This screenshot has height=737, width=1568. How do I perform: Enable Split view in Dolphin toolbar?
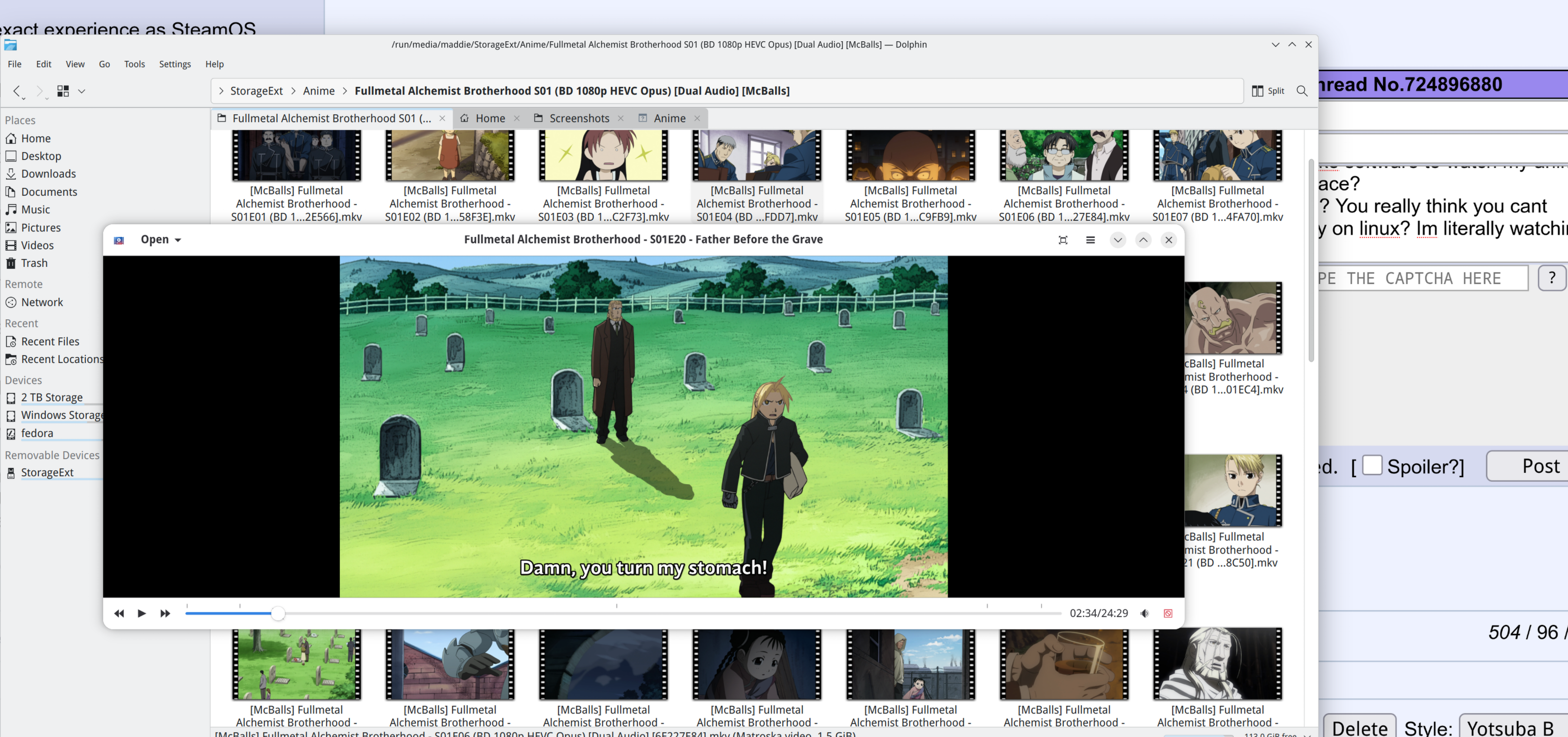[x=1268, y=91]
